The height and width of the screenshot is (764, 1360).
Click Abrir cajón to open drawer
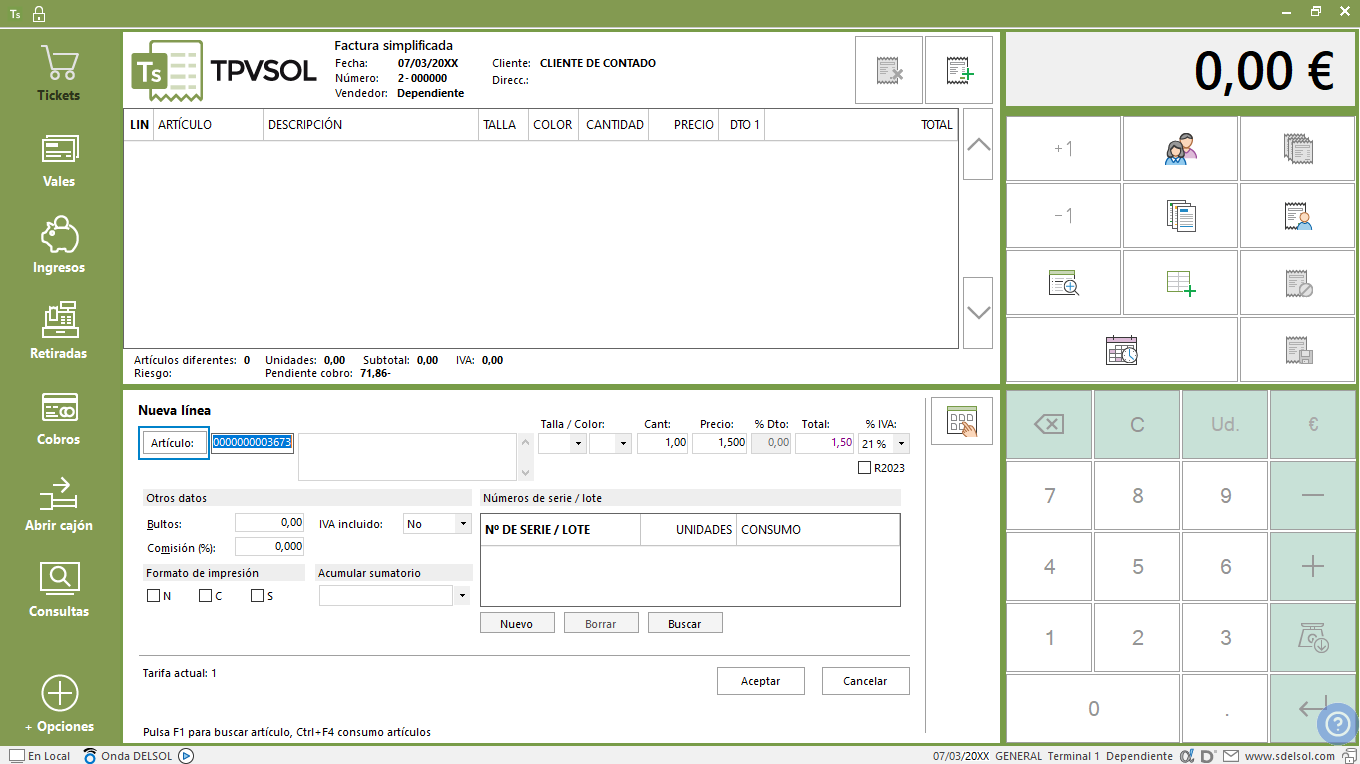[x=59, y=505]
